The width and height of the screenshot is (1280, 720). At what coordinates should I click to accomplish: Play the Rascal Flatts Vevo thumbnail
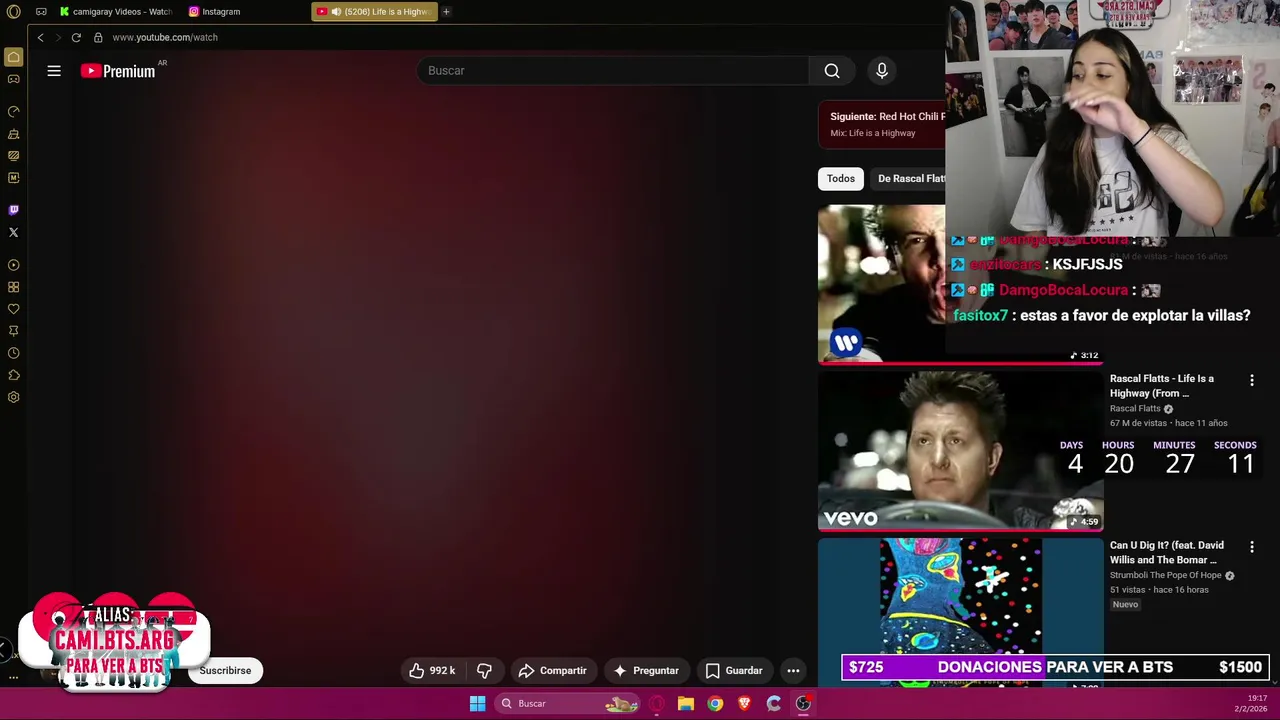click(x=960, y=451)
